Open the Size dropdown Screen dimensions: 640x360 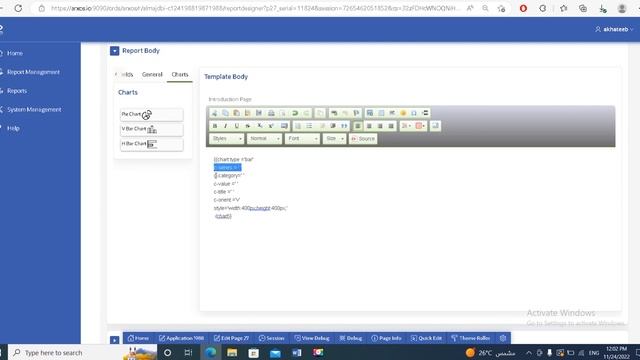[334, 139]
